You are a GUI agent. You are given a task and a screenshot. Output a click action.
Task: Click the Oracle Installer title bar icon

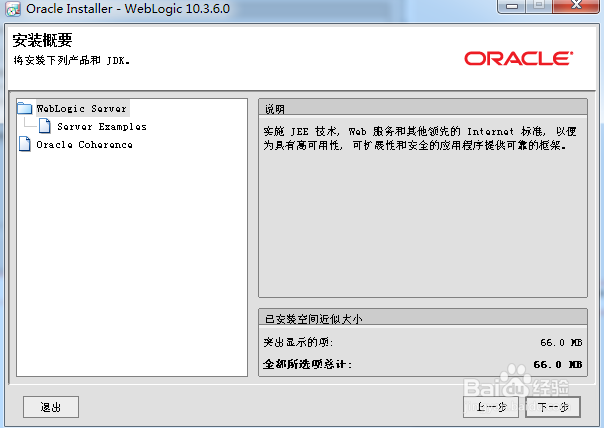(x=13, y=9)
